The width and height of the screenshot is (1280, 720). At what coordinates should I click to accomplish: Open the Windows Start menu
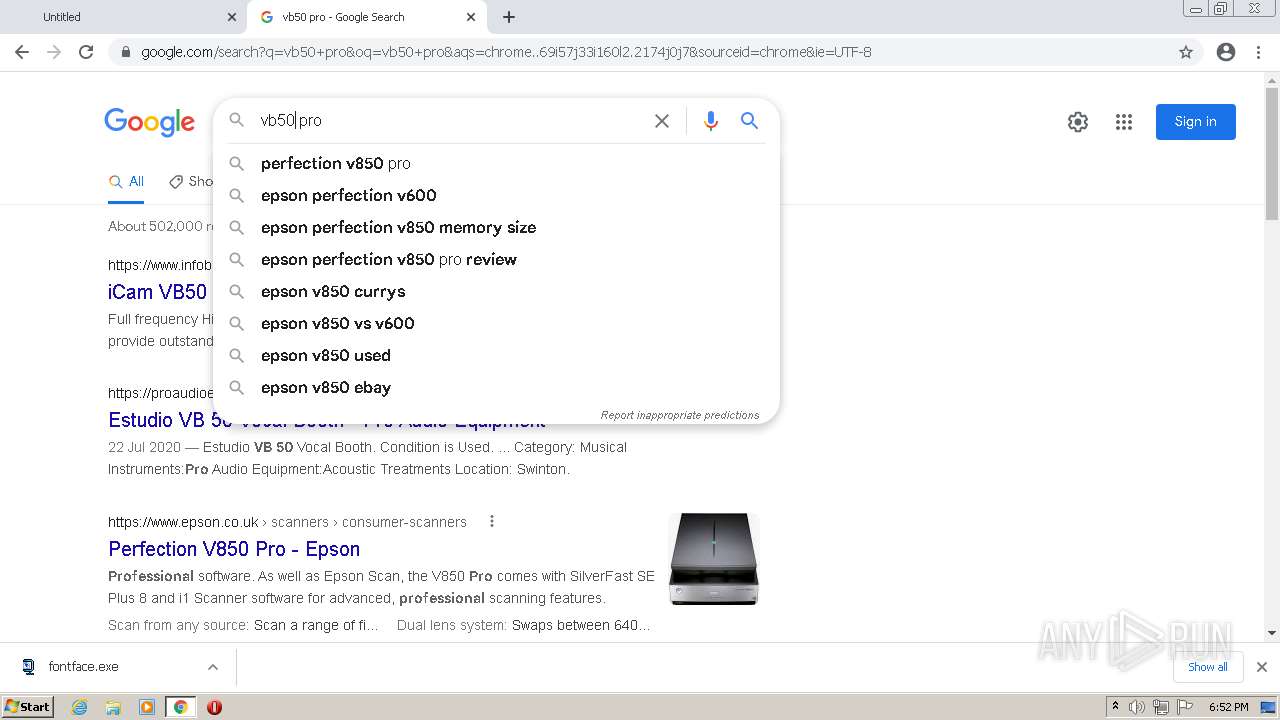click(28, 706)
